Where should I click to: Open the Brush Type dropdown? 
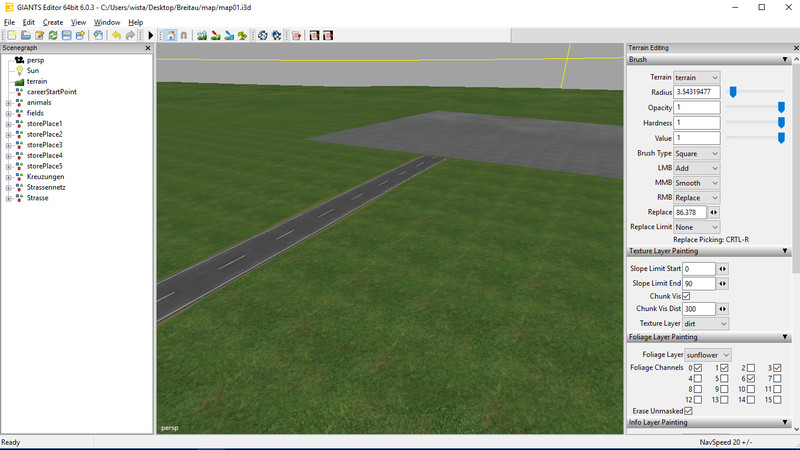pyautogui.click(x=697, y=154)
